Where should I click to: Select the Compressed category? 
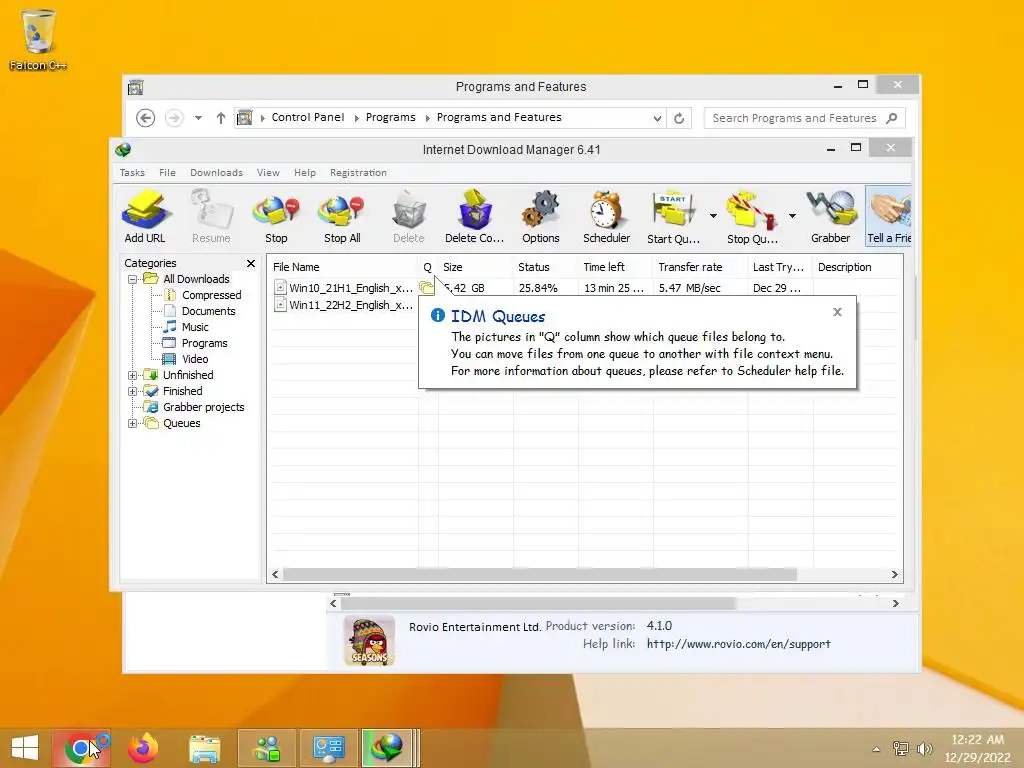(x=212, y=295)
